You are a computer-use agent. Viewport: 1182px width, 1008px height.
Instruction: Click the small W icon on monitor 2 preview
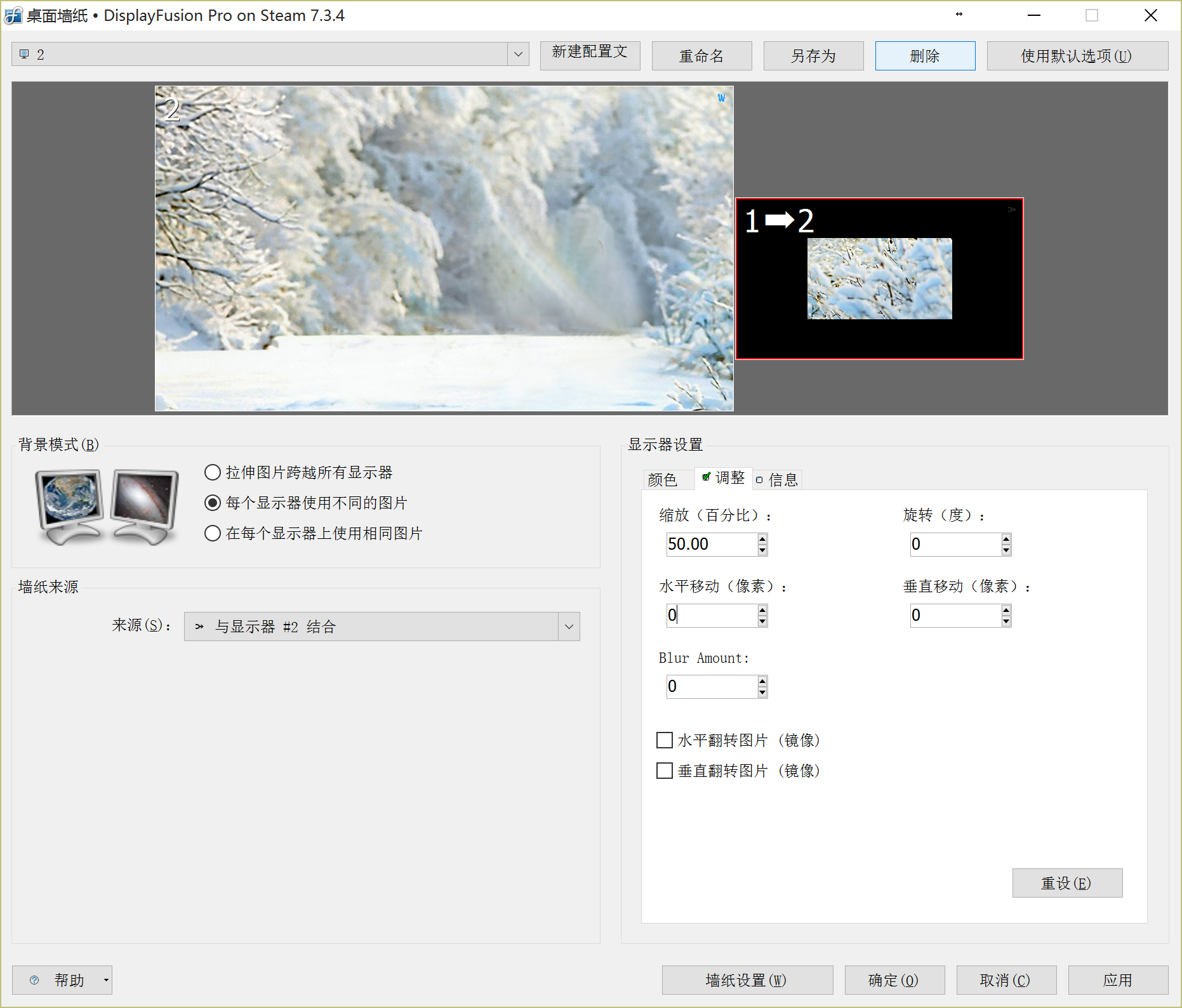pyautogui.click(x=721, y=98)
